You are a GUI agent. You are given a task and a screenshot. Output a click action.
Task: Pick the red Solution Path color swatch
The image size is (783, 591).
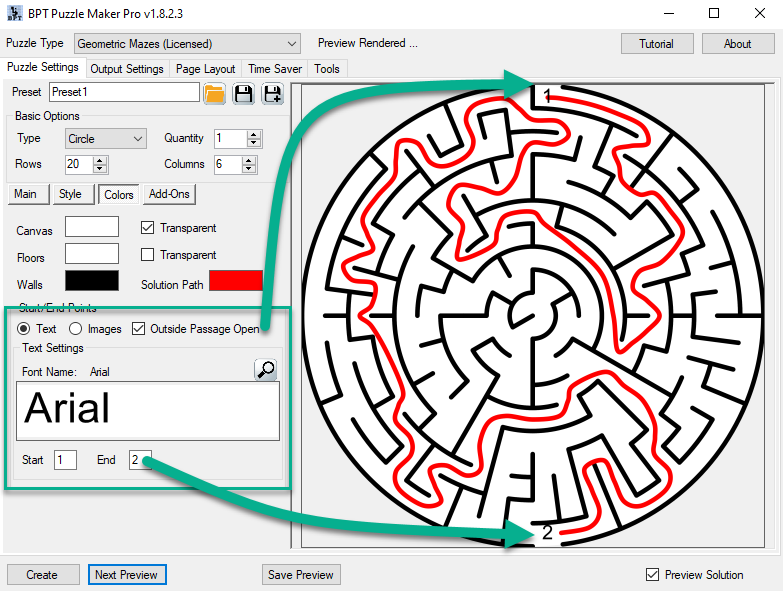coord(235,282)
